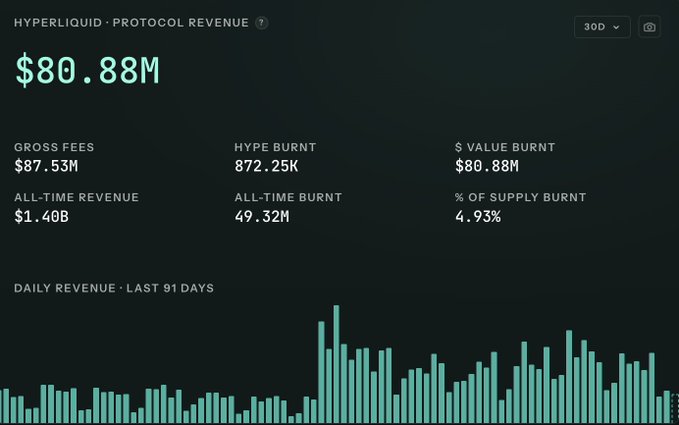Click the HYPE Burnt value 872.25K
The image size is (679, 425).
[266, 166]
